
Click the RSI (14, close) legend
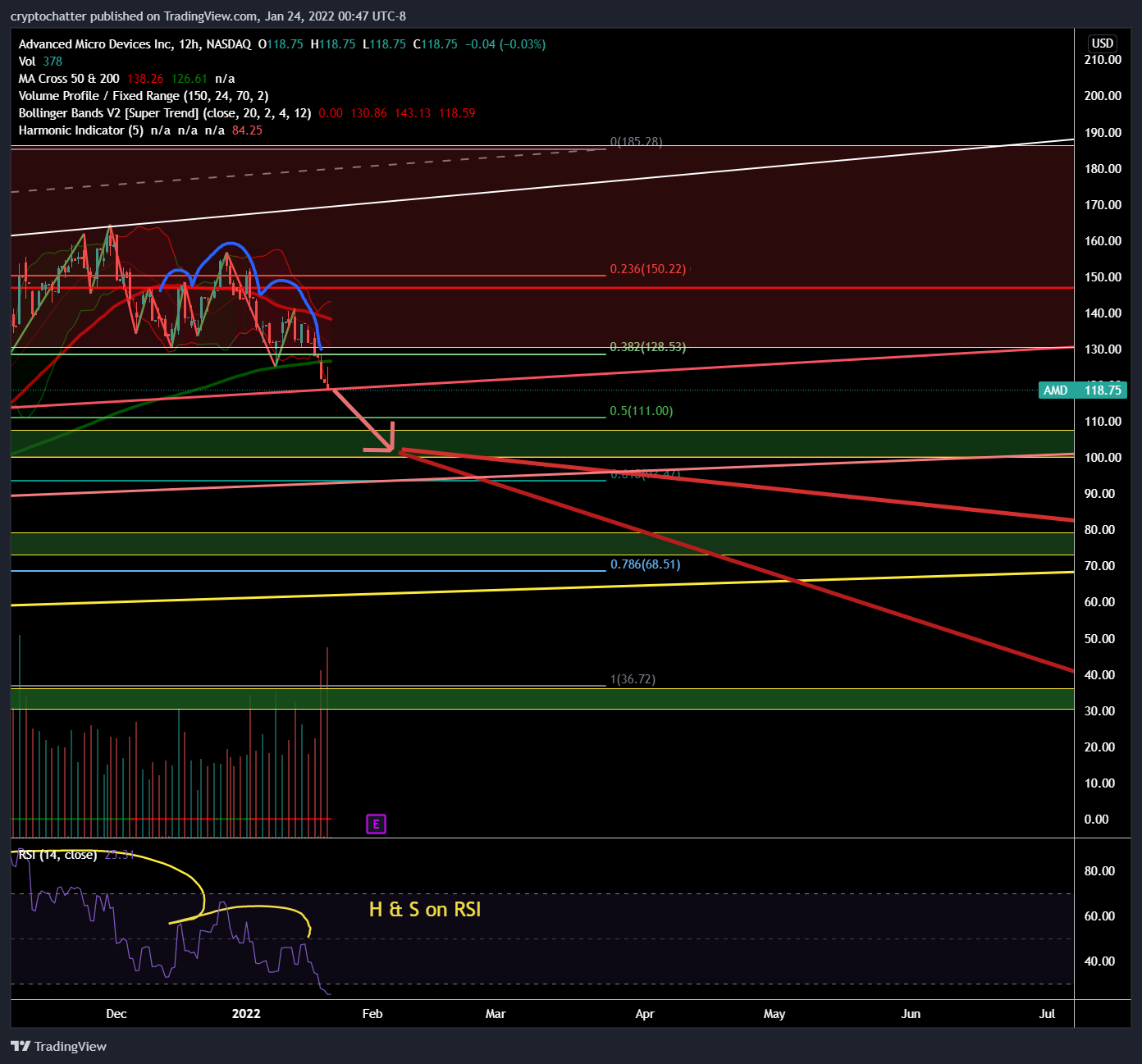pyautogui.click(x=57, y=855)
